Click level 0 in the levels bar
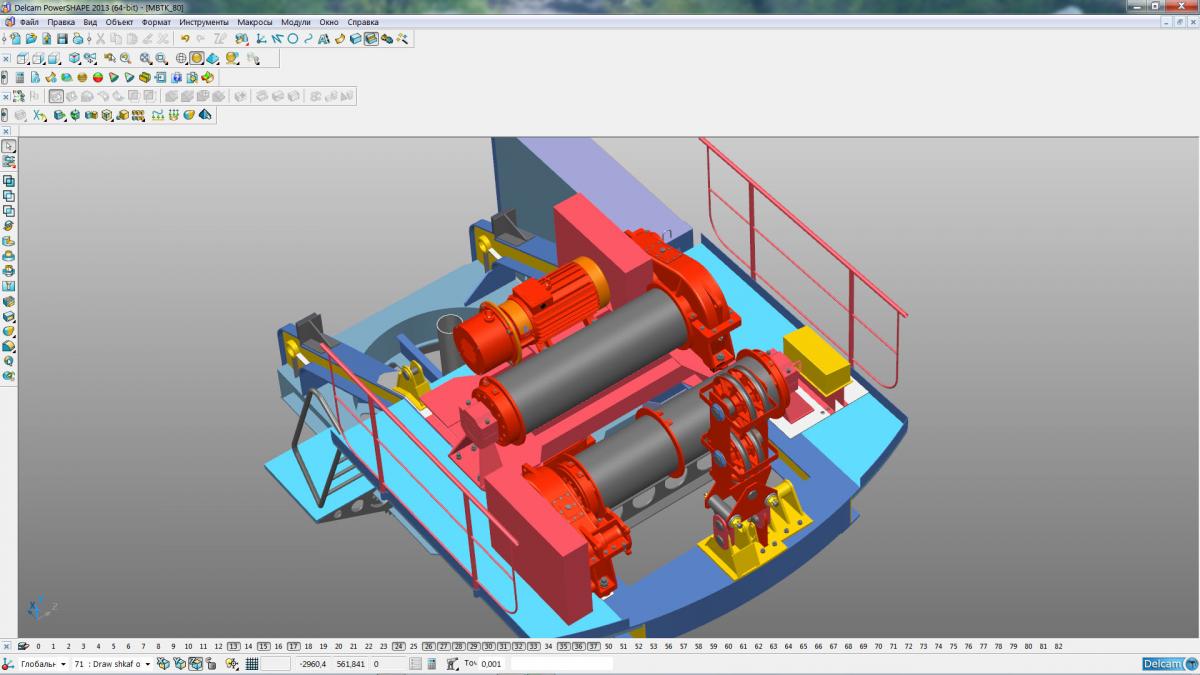The height and width of the screenshot is (675, 1200). pyautogui.click(x=38, y=647)
